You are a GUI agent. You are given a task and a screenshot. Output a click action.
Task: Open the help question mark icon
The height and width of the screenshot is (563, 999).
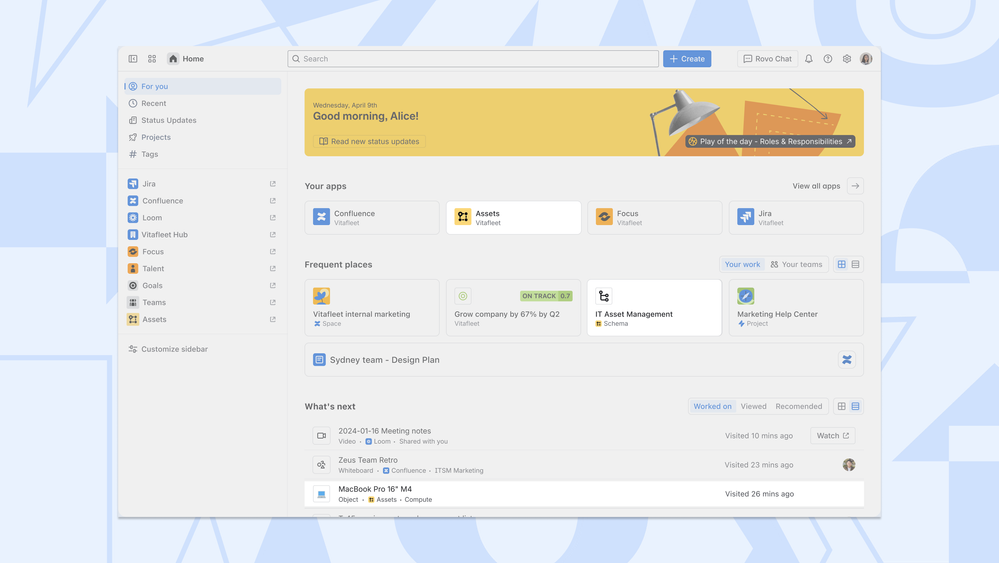pyautogui.click(x=828, y=59)
